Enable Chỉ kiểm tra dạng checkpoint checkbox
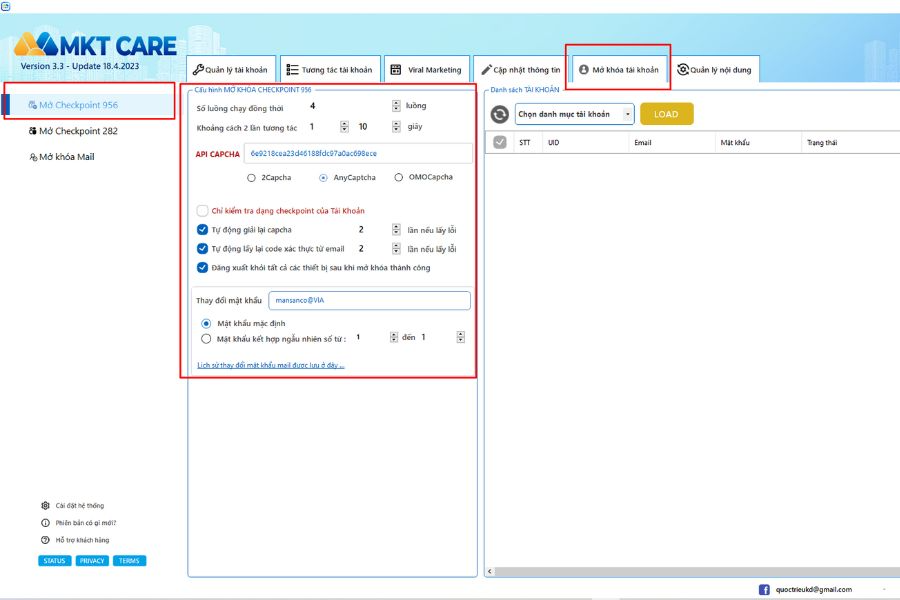The width and height of the screenshot is (900, 600). click(203, 211)
